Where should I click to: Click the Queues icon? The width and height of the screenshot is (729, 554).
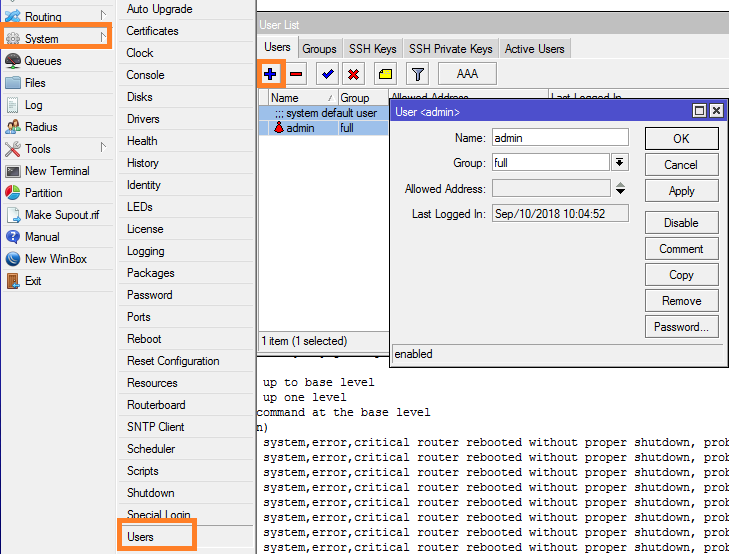(x=13, y=60)
